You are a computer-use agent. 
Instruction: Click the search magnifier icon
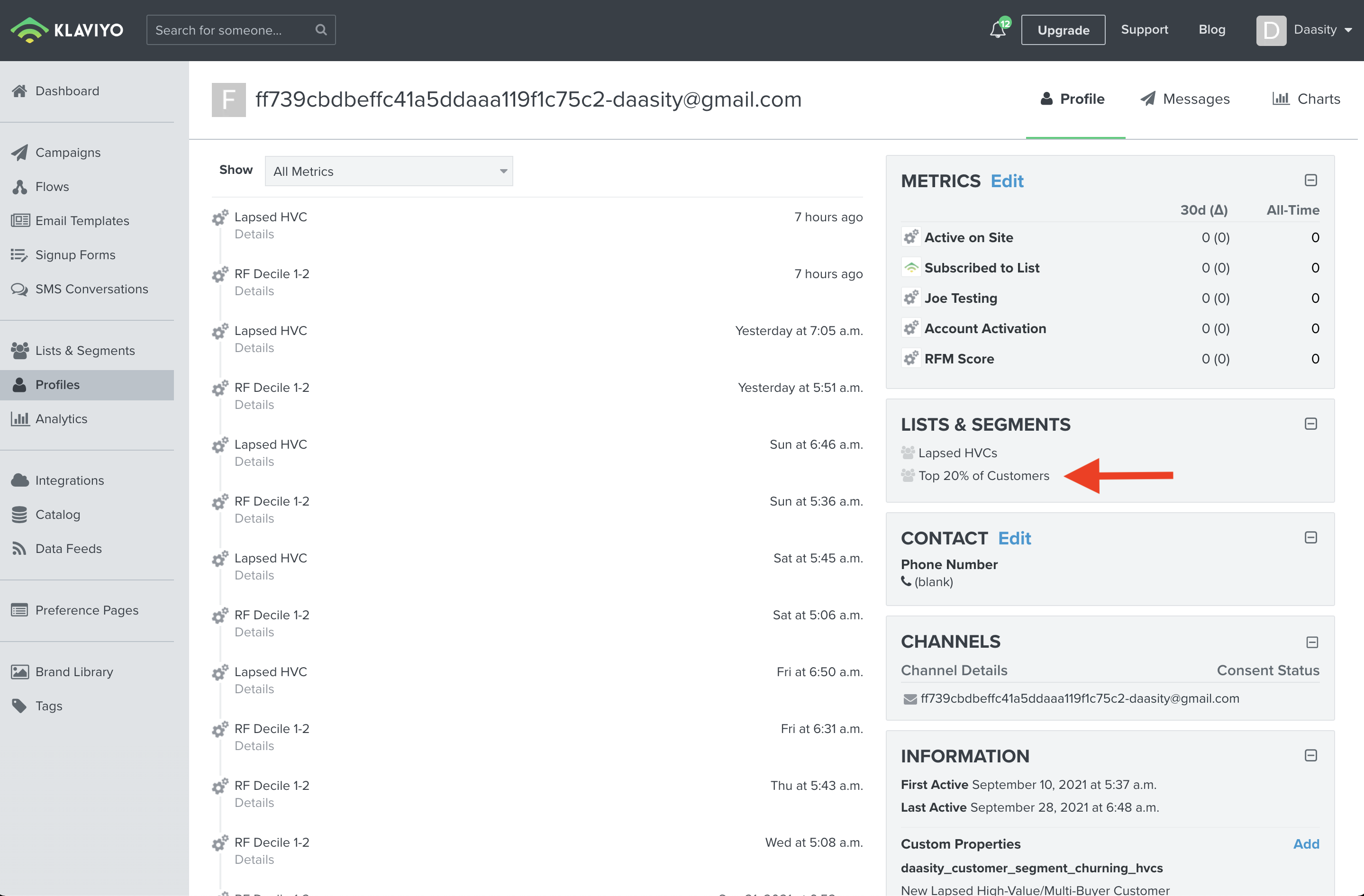321,30
